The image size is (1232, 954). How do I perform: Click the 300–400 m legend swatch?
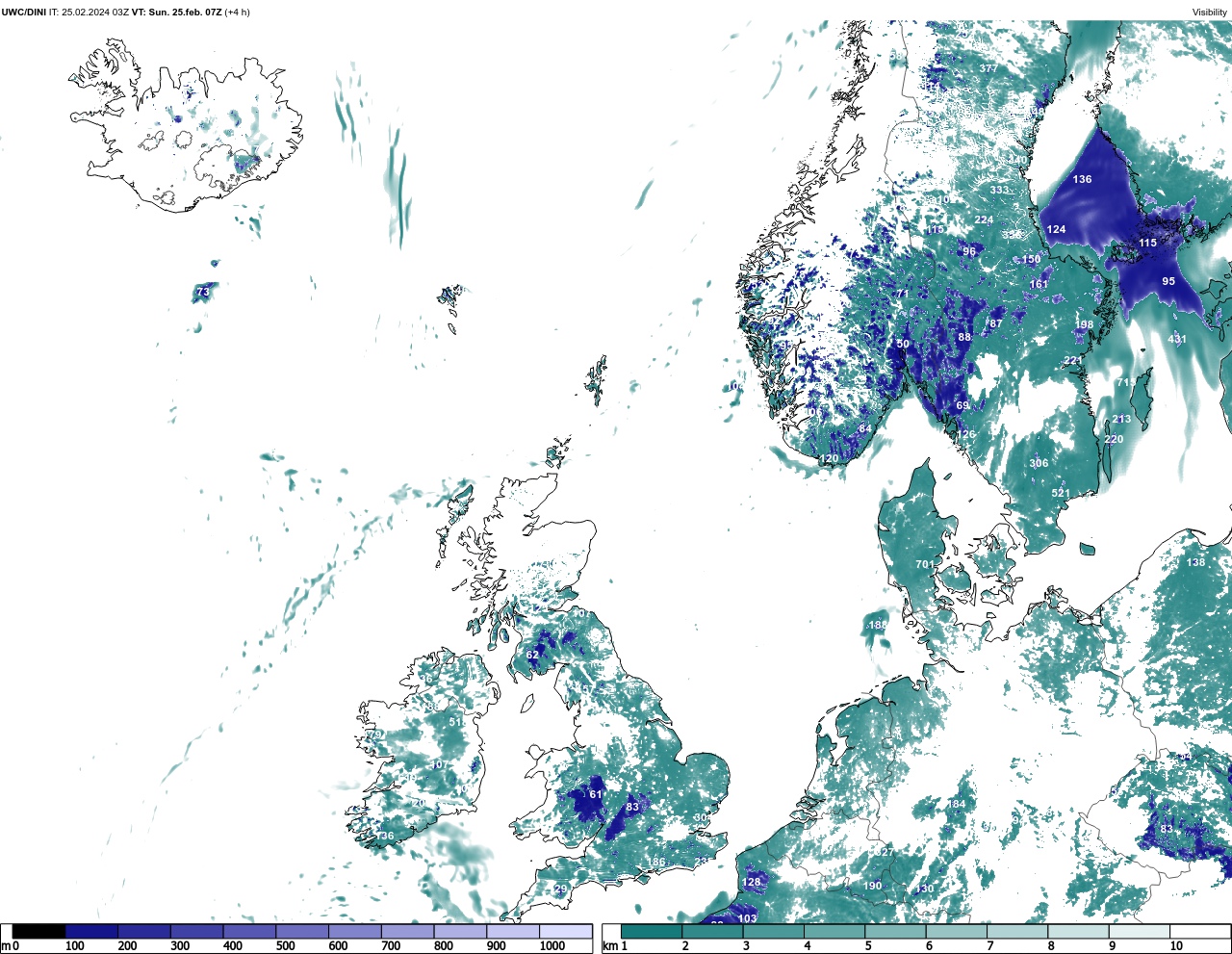(x=196, y=932)
